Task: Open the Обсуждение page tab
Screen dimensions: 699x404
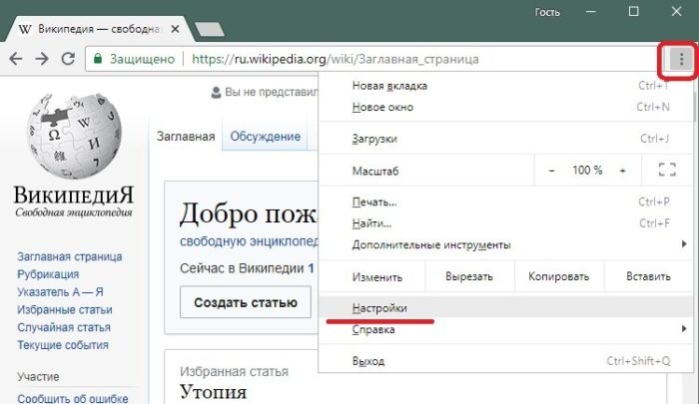Action: (265, 136)
